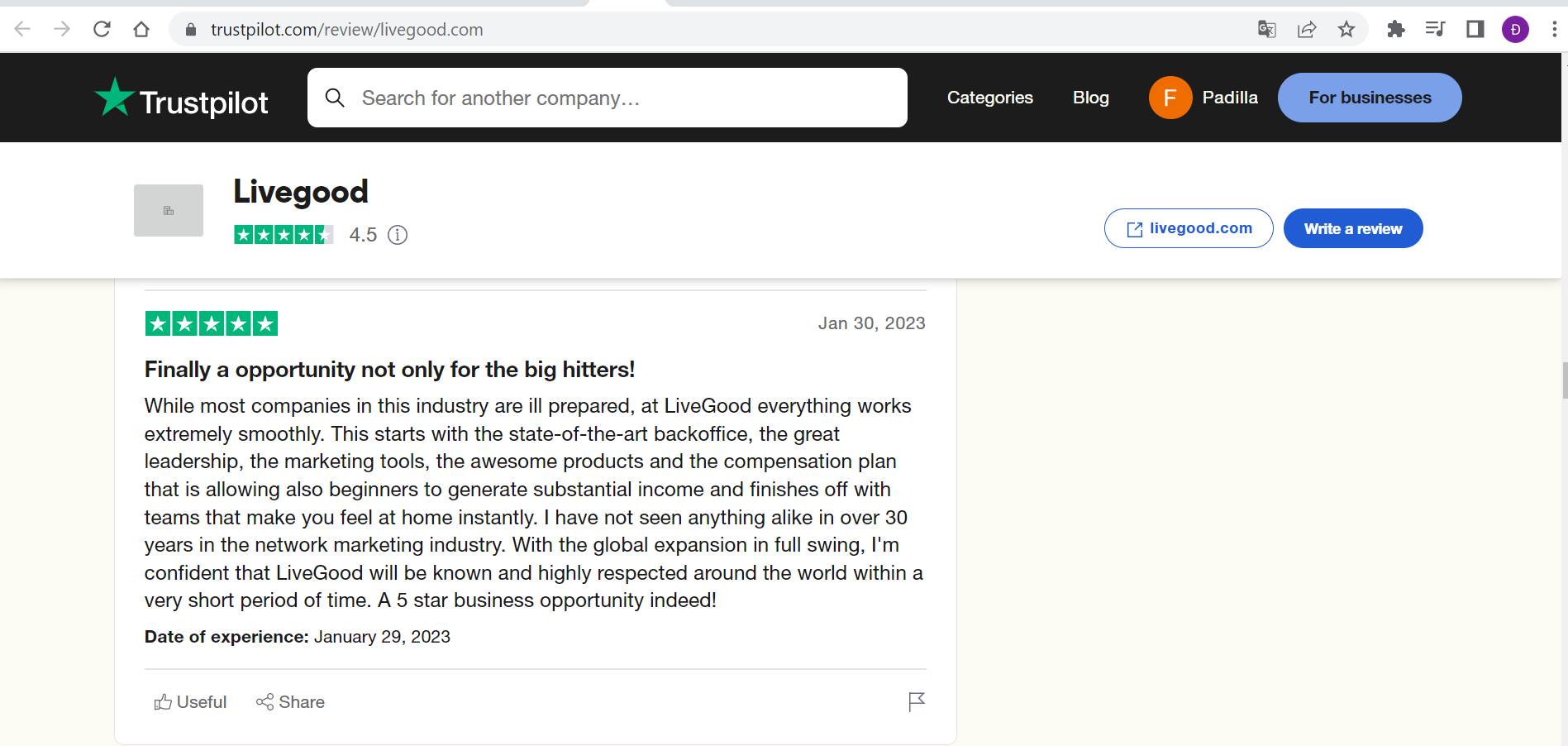Open the Chrome profile avatar
The height and width of the screenshot is (746, 1568).
tap(1515, 30)
